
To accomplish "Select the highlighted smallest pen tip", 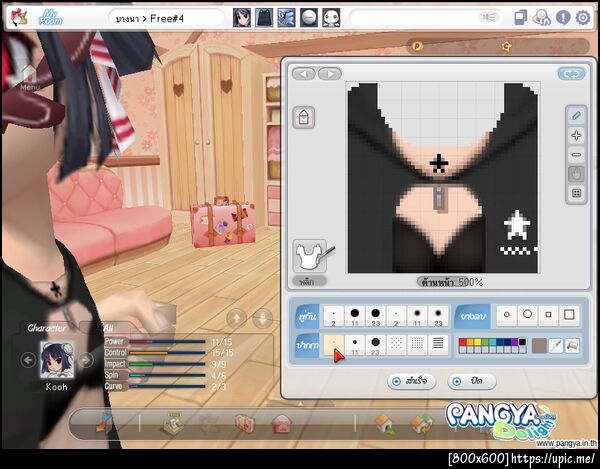I will [334, 345].
